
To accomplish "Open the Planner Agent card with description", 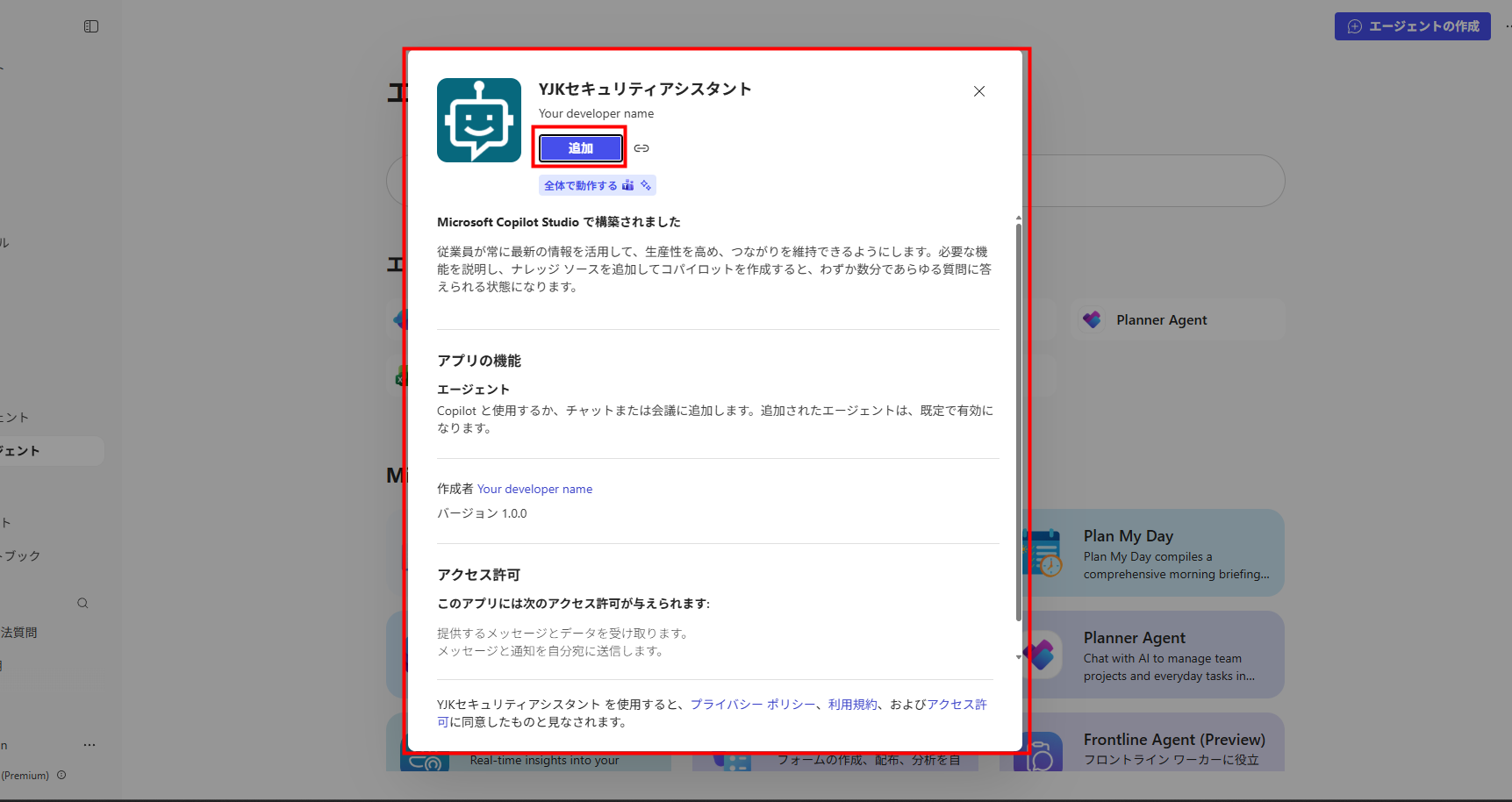I will click(1154, 655).
